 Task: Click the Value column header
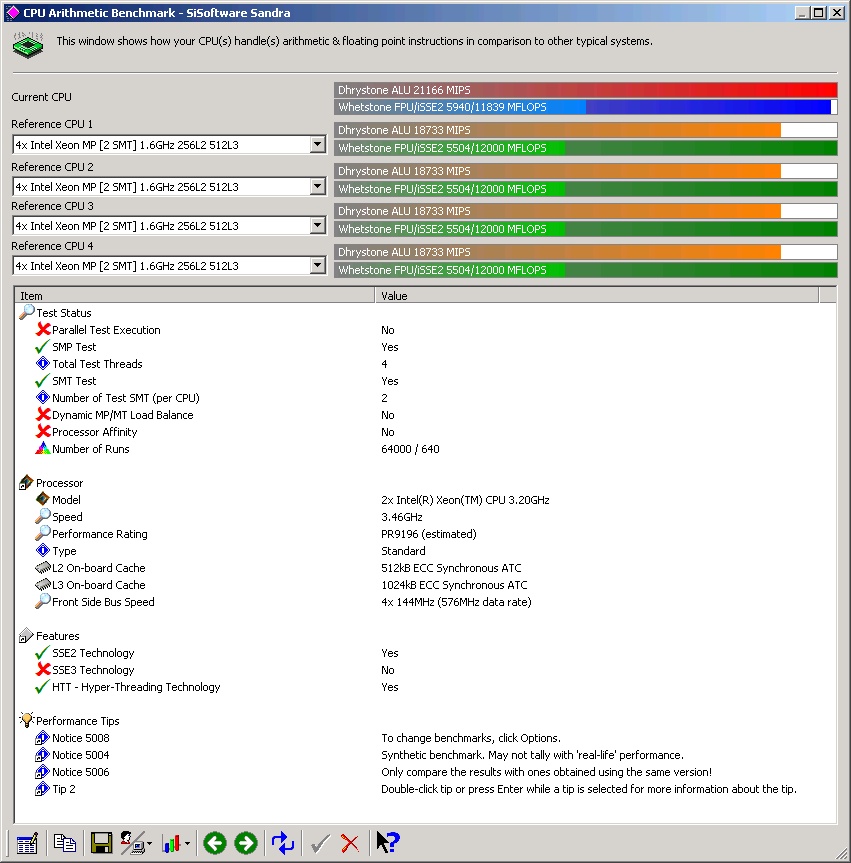coord(597,296)
